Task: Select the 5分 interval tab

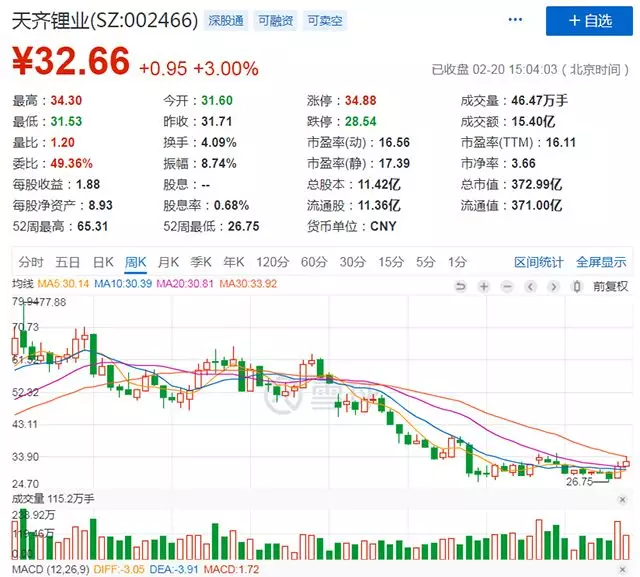Action: [x=425, y=262]
